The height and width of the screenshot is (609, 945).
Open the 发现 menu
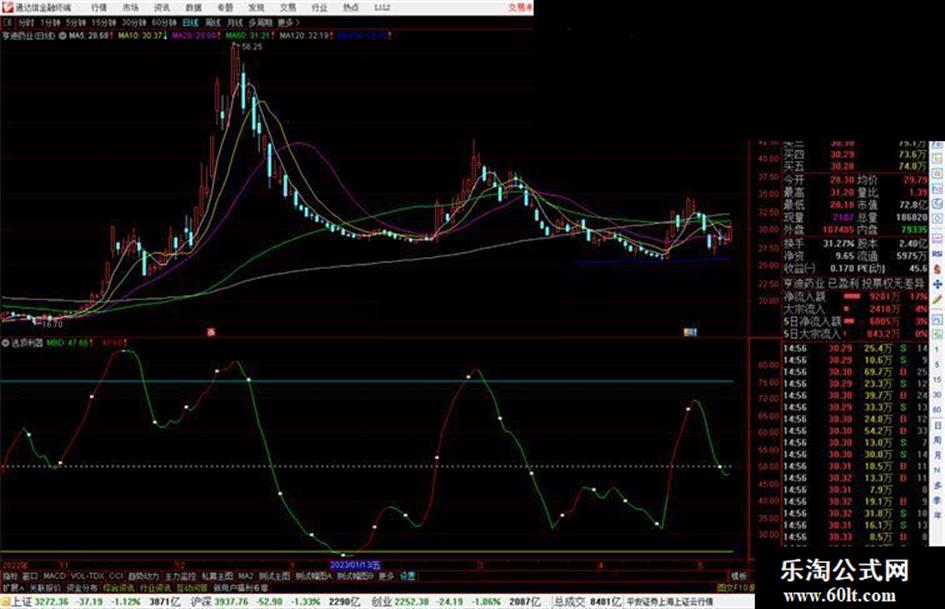[x=256, y=8]
